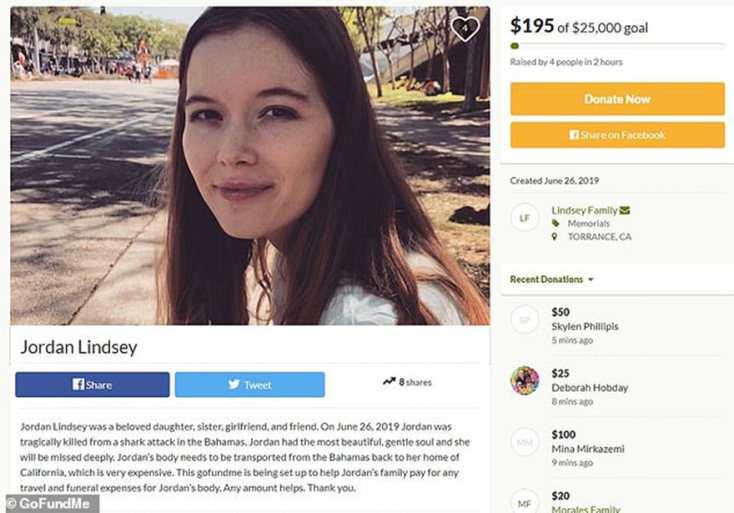Click the Memorials tag icon
The width and height of the screenshot is (734, 513).
pyautogui.click(x=555, y=224)
